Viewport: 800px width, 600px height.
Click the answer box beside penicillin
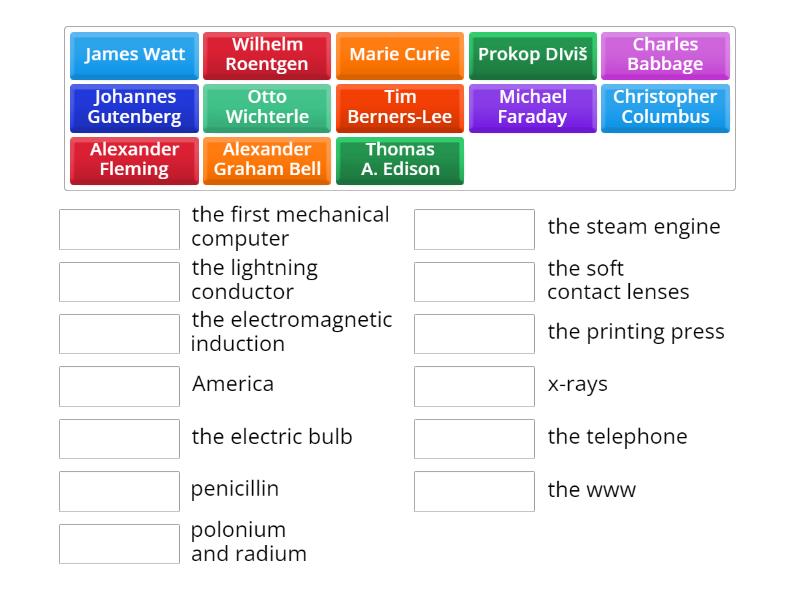[119, 491]
